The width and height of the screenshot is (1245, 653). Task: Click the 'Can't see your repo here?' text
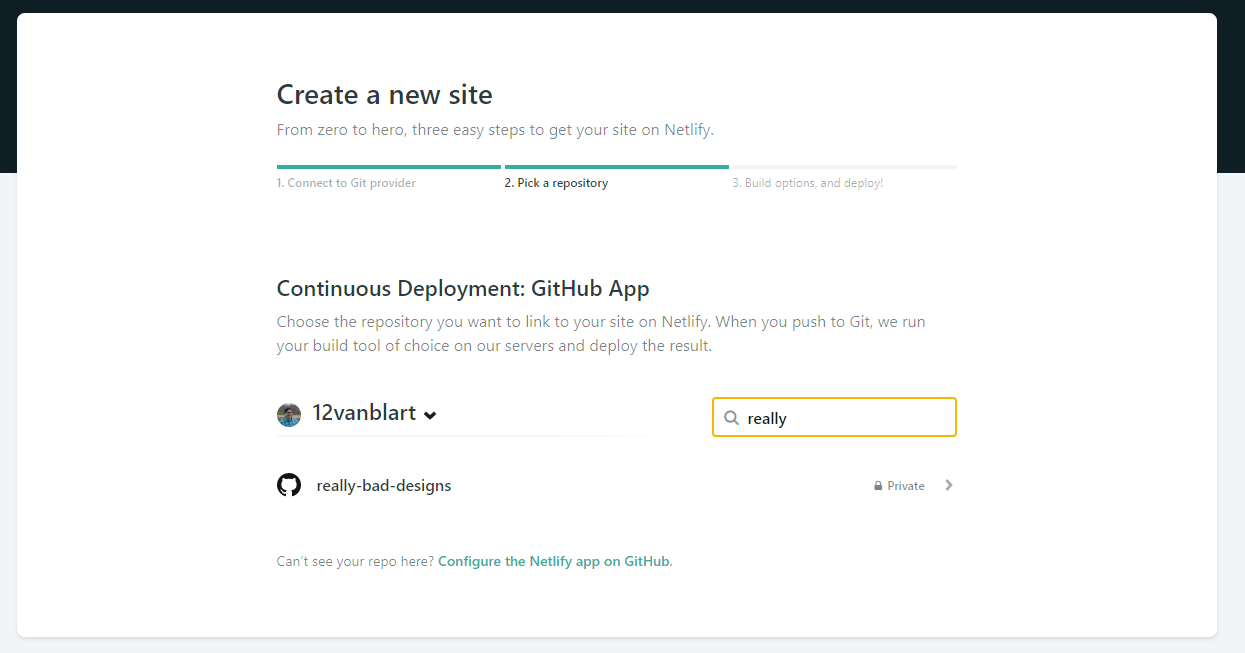pyautogui.click(x=355, y=562)
